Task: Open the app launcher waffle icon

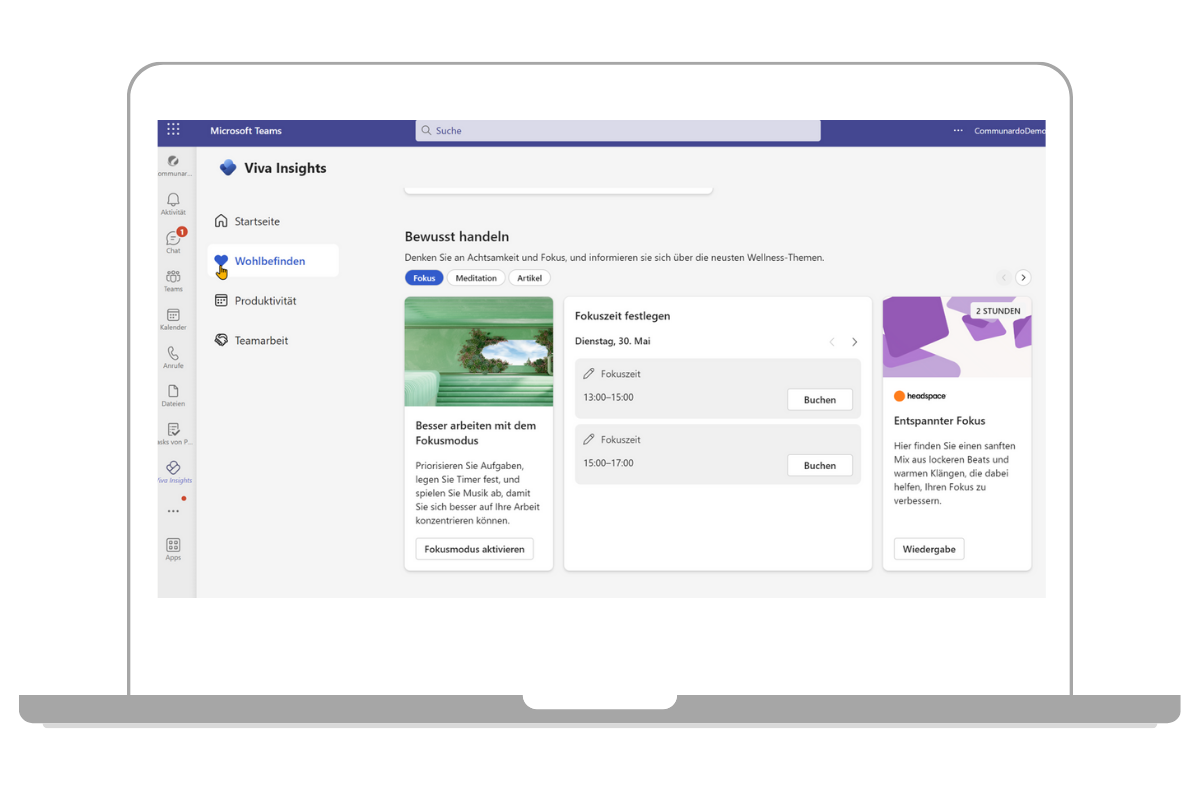Action: (173, 130)
